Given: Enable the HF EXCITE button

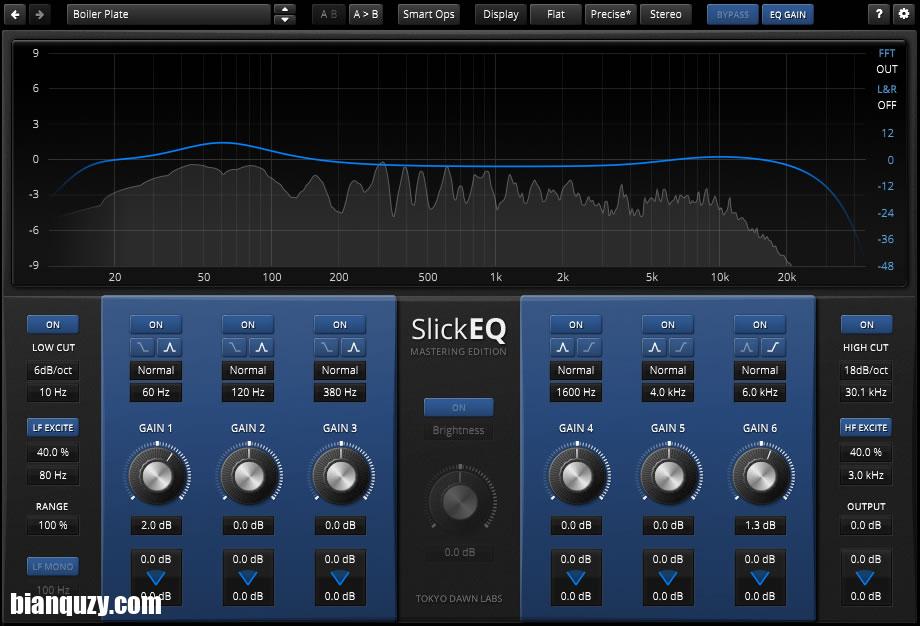Looking at the screenshot, I should tap(866, 428).
